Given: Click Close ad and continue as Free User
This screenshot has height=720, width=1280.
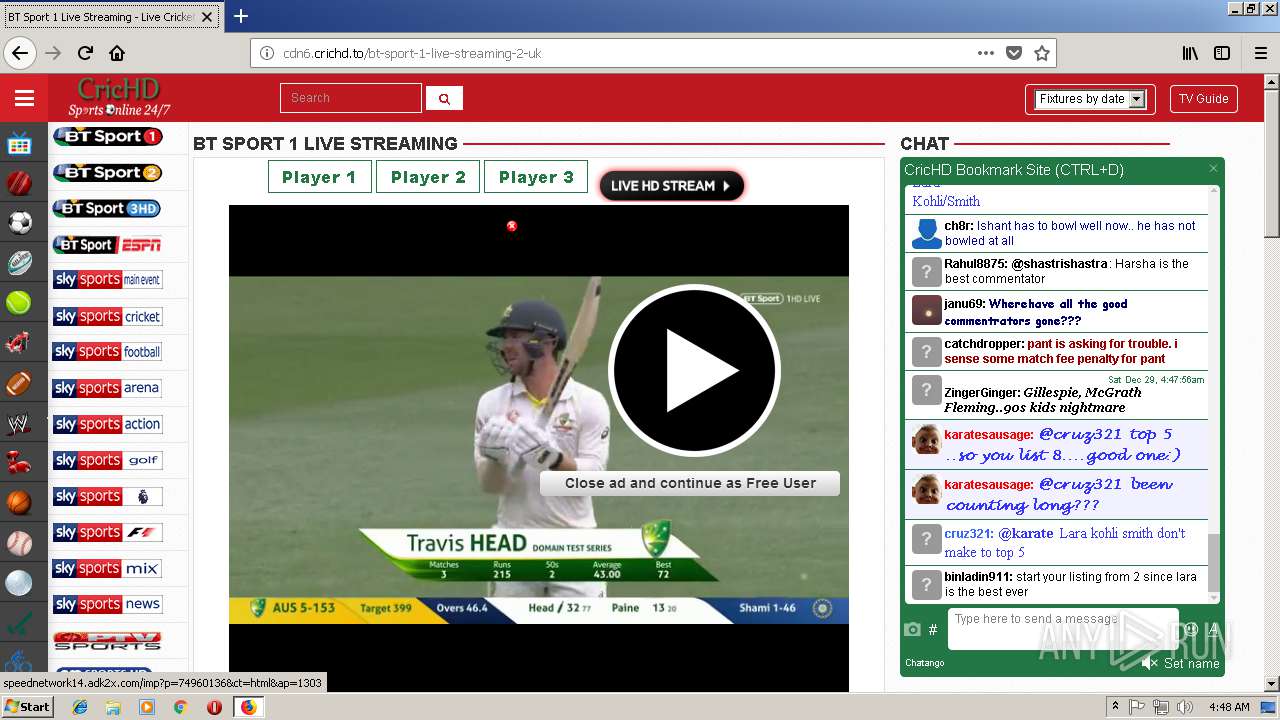Looking at the screenshot, I should pos(690,483).
